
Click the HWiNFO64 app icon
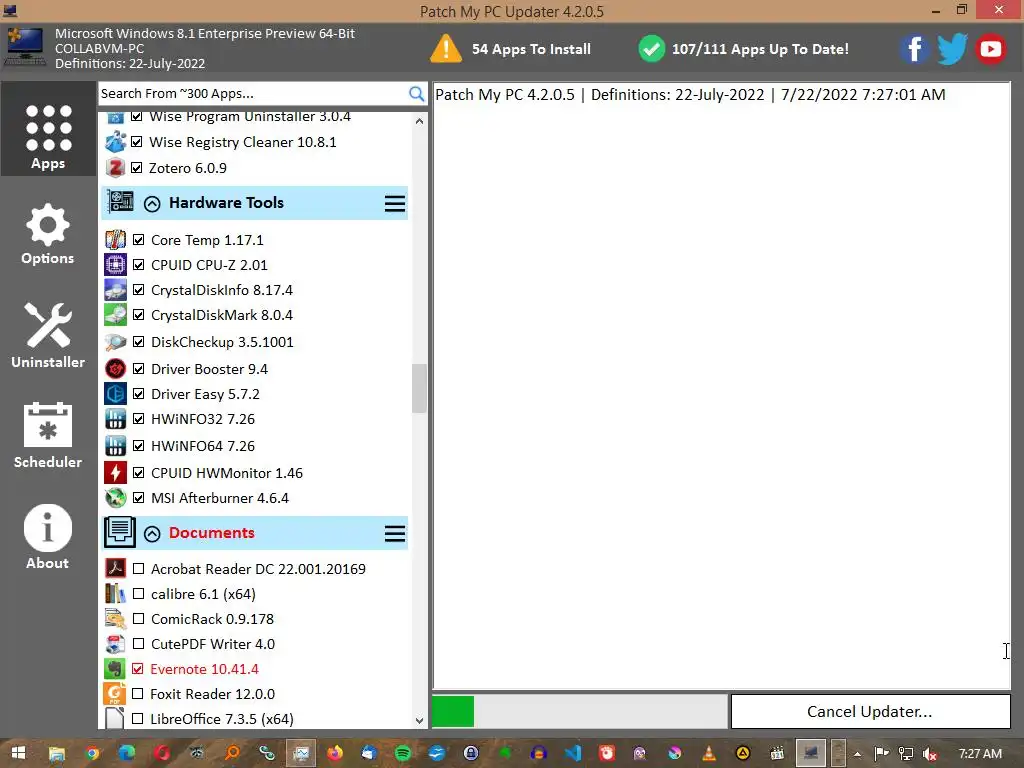(116, 446)
